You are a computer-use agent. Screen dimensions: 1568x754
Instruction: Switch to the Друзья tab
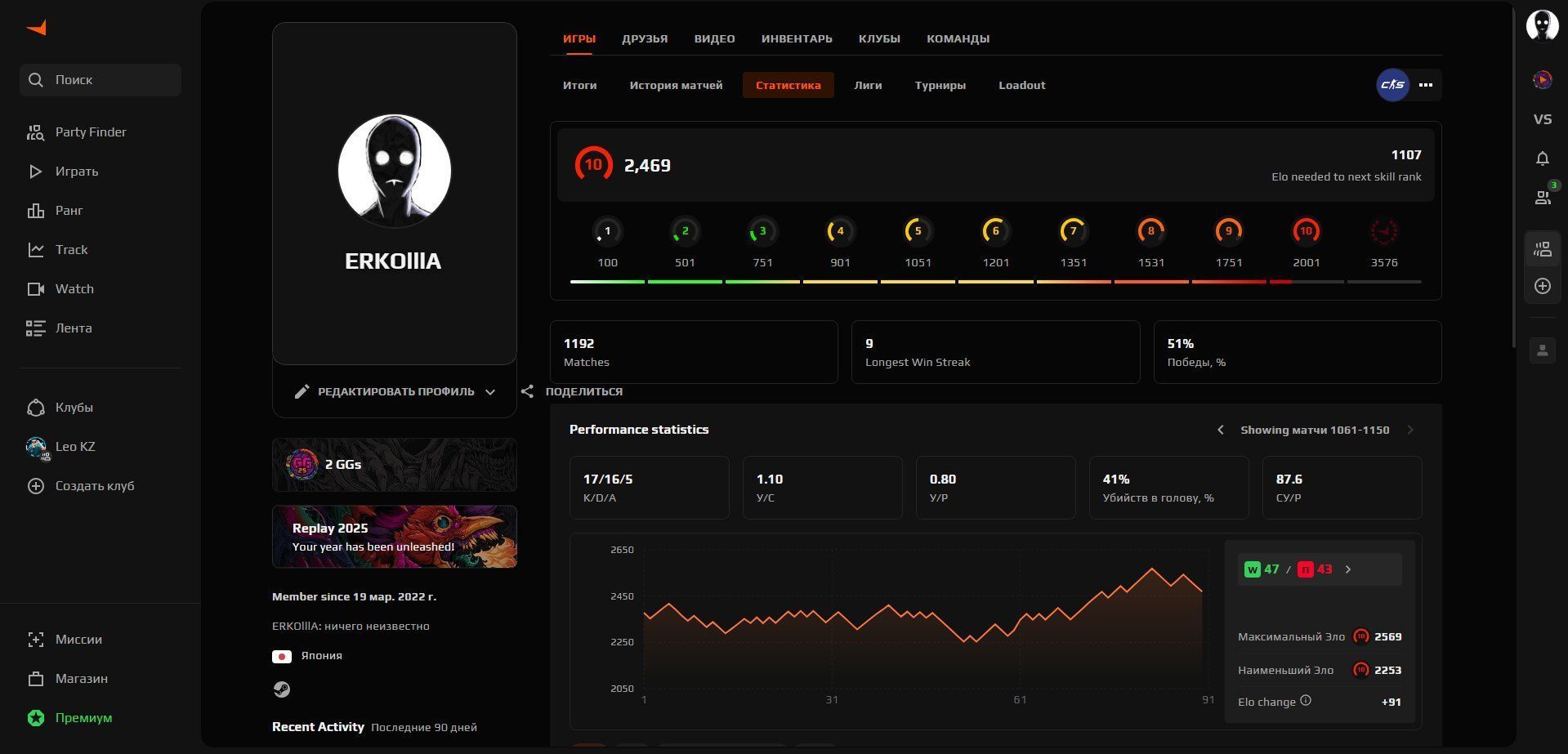tap(644, 38)
